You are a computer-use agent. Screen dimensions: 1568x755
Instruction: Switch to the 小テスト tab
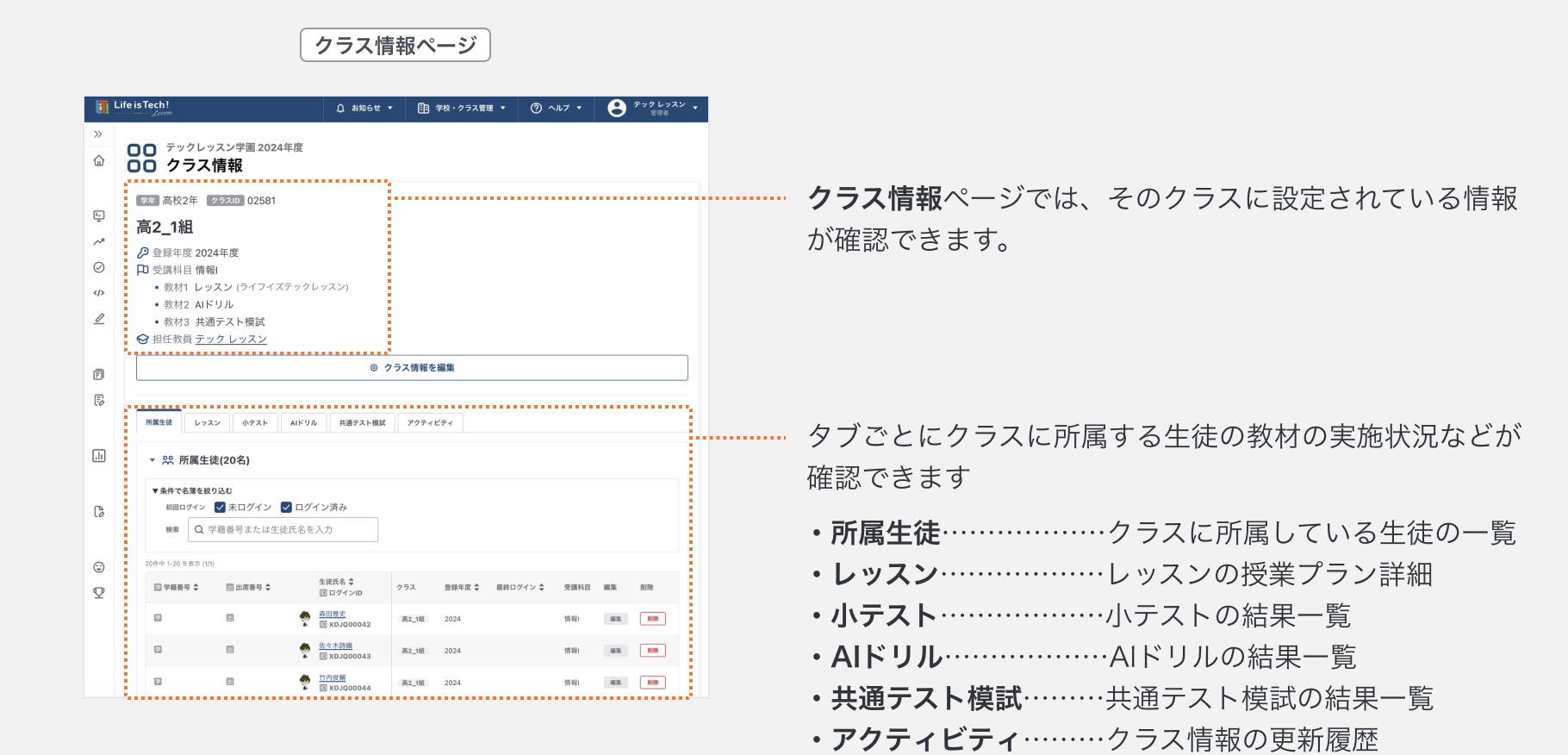point(255,423)
